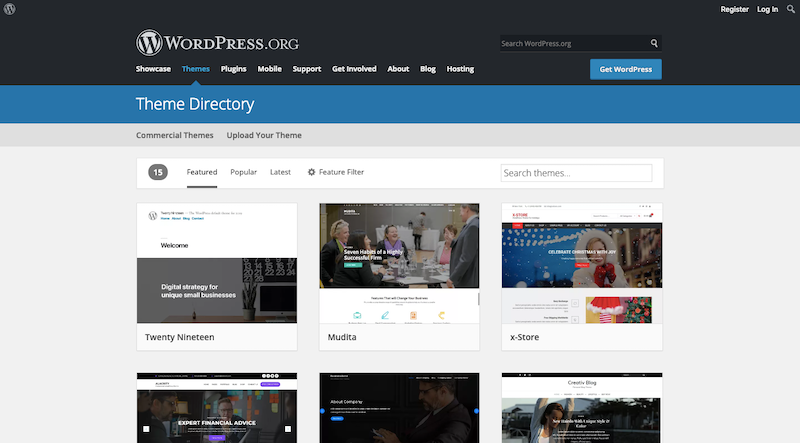
Task: Open Support menu item
Action: coord(307,69)
